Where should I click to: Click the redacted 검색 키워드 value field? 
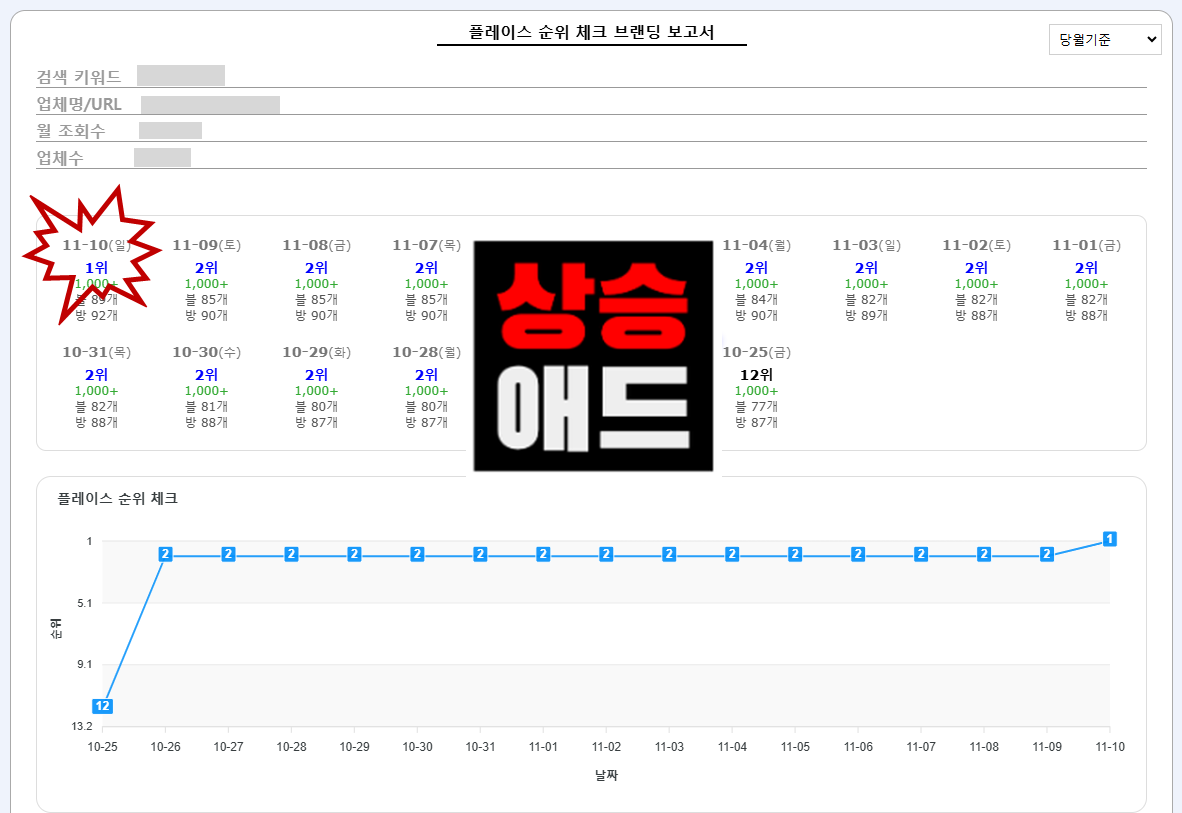pos(181,75)
